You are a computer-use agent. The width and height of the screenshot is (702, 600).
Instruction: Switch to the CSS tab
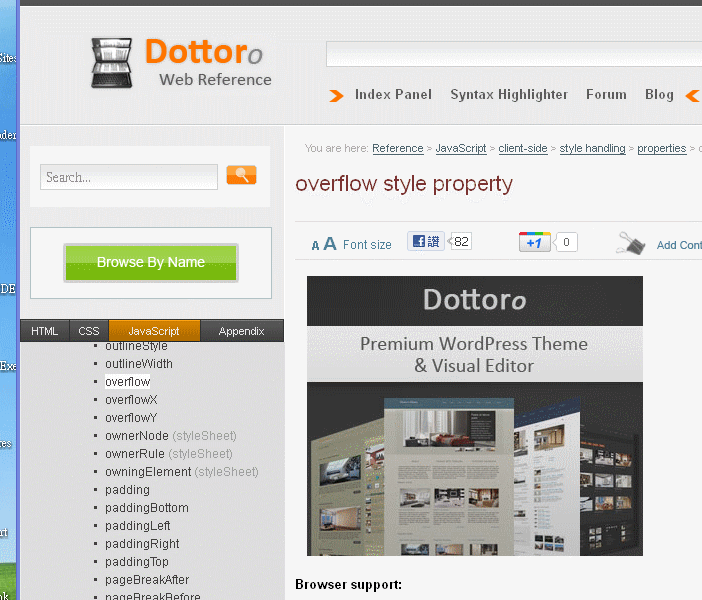[x=89, y=331]
